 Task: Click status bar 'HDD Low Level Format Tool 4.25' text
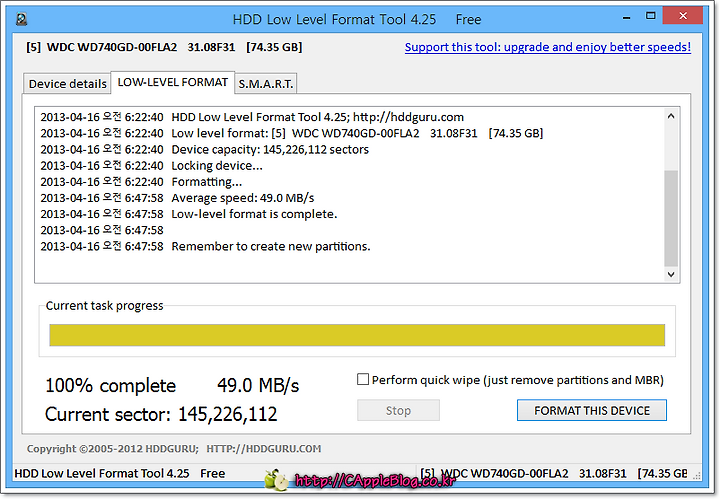tap(101, 473)
